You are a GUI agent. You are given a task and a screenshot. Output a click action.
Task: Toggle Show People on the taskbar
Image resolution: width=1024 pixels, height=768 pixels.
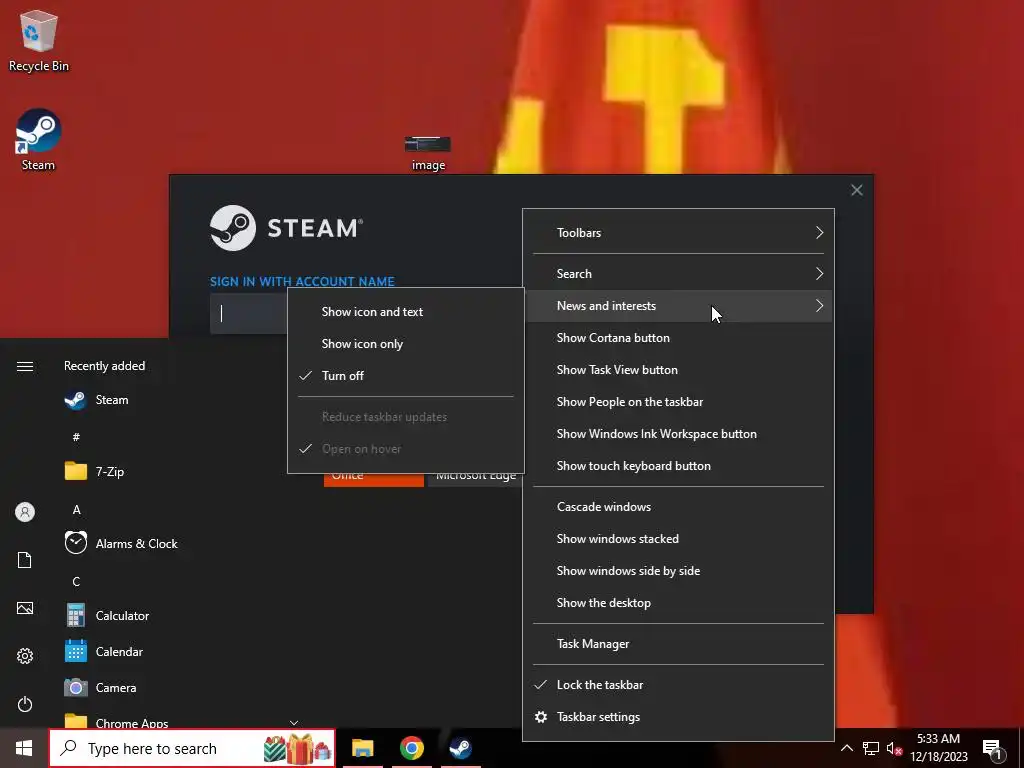pos(679,402)
